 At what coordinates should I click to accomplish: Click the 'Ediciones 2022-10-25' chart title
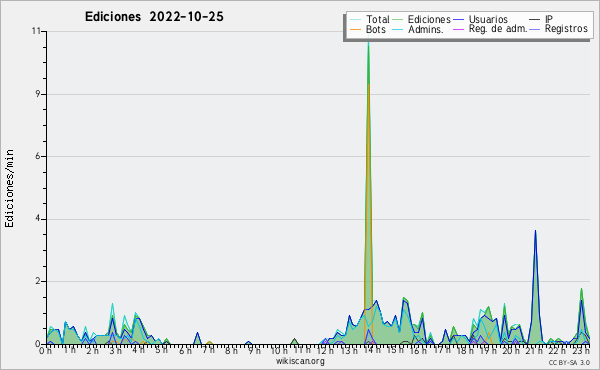(x=154, y=17)
